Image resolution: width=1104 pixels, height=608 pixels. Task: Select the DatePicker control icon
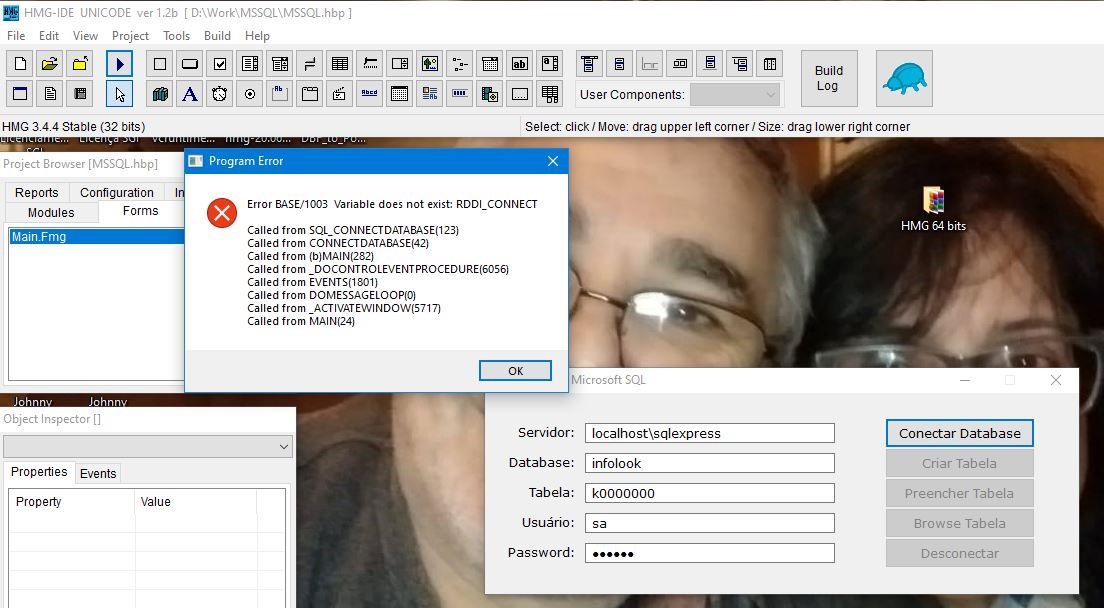489,64
